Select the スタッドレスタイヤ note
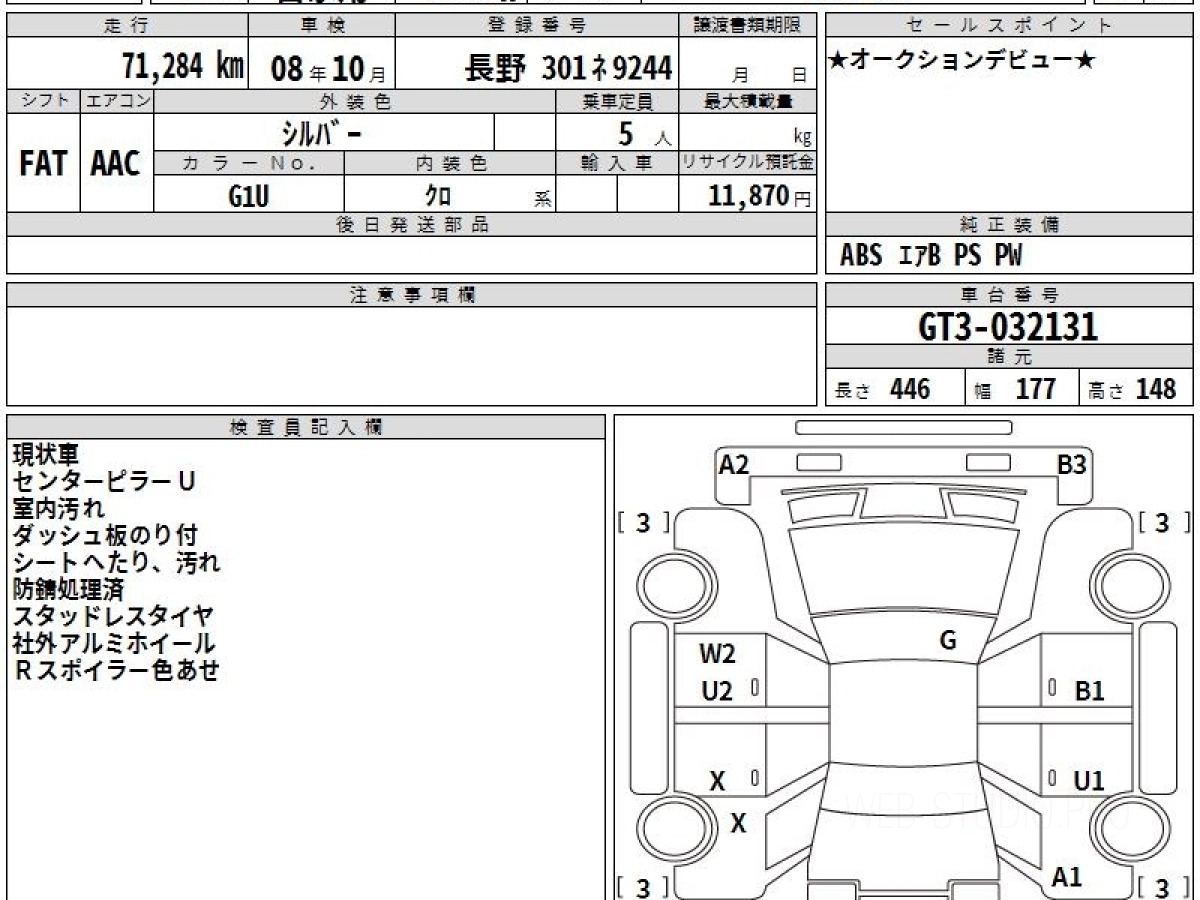 113,616
